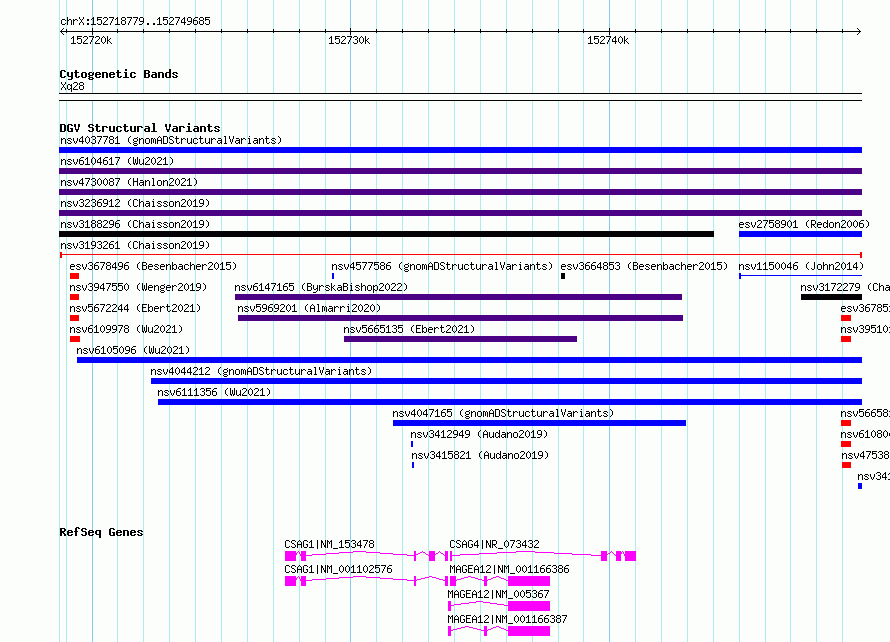Select the red nsv6109978 marker
Viewport: 890px width, 642px height.
point(75,339)
